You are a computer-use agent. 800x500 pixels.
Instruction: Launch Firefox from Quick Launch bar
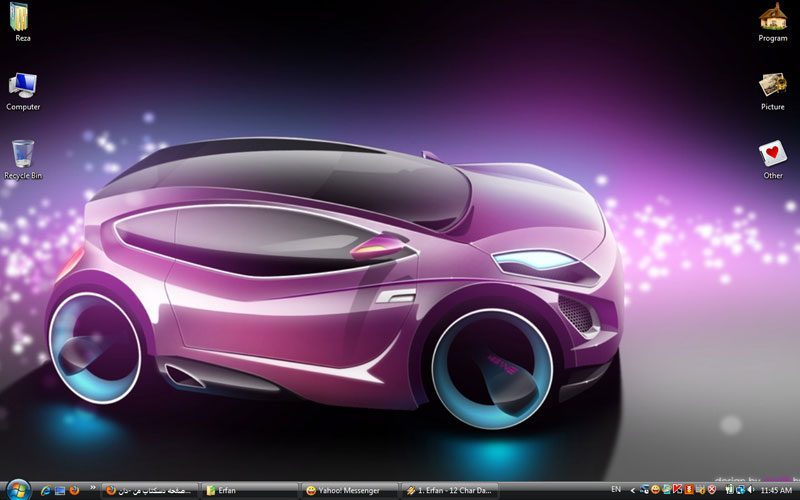pos(74,490)
